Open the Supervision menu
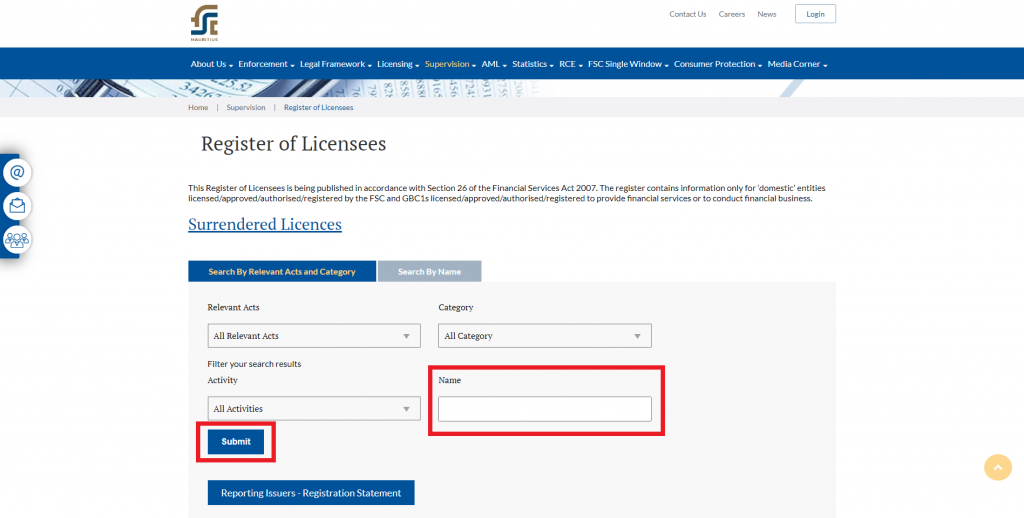The image size is (1024, 518). [x=449, y=64]
